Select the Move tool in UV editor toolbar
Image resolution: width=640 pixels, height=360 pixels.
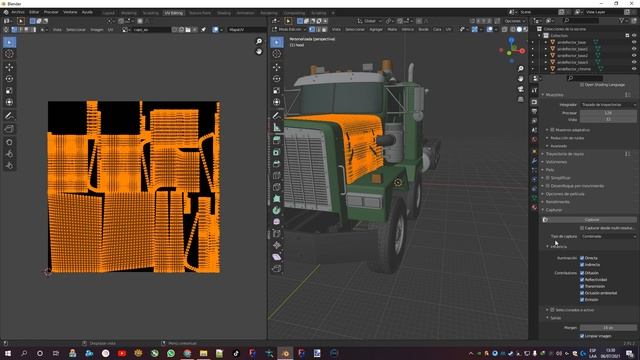[9, 67]
